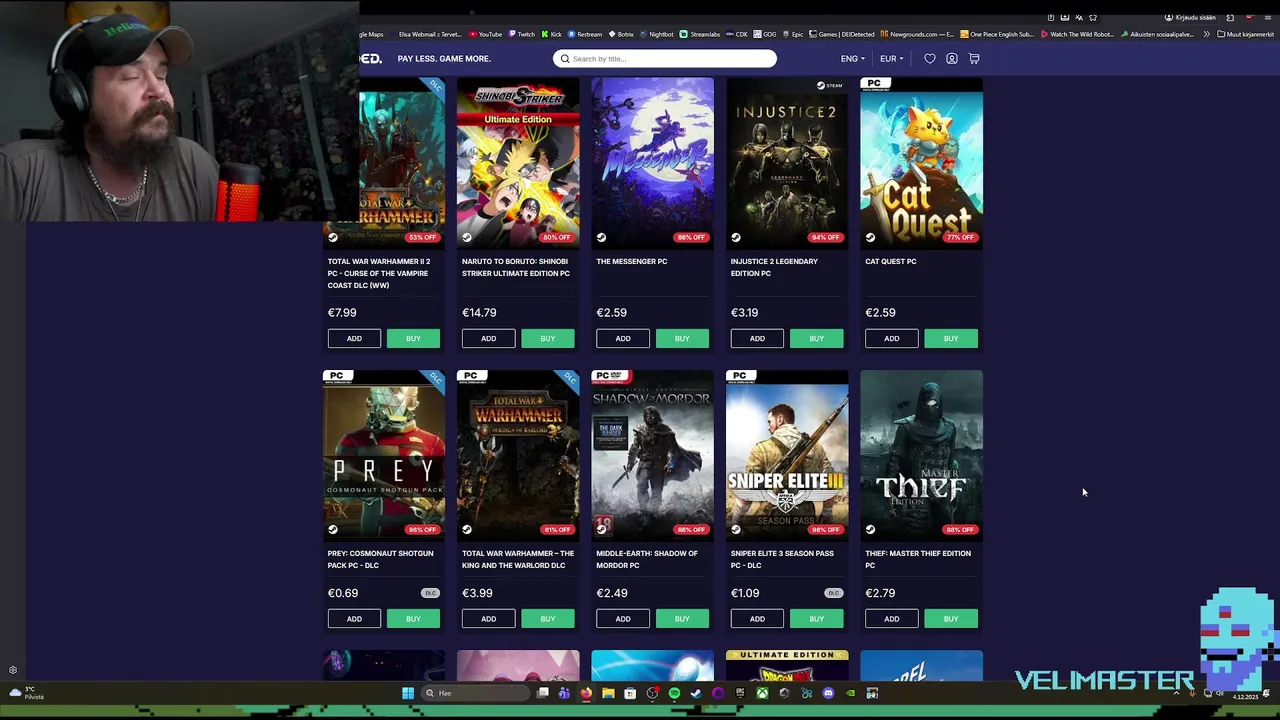Image resolution: width=1280 pixels, height=720 pixels.
Task: Open THIEF: MASTER THIEF EDITION PC title link
Action: [x=918, y=559]
